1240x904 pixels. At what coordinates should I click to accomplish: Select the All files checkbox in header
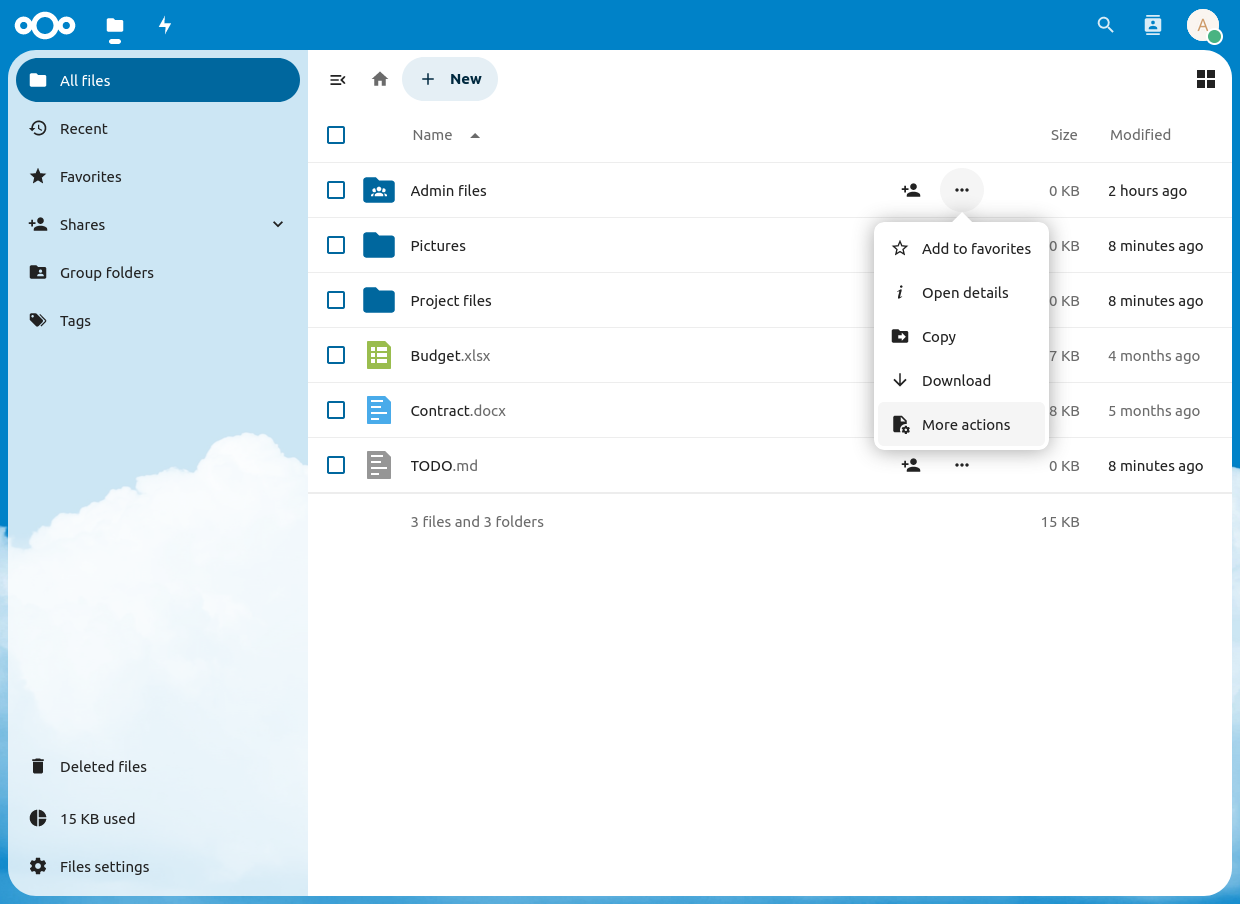[x=336, y=135]
